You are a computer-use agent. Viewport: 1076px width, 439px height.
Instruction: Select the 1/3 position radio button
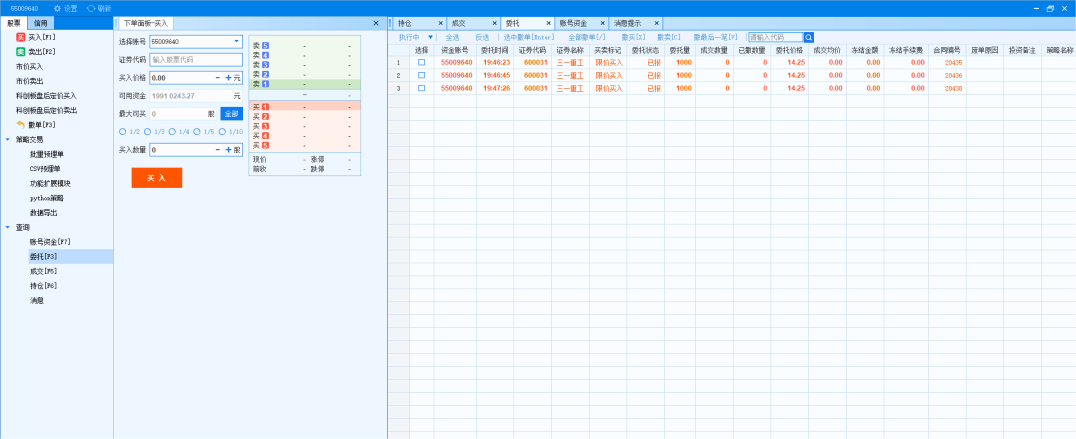point(148,132)
